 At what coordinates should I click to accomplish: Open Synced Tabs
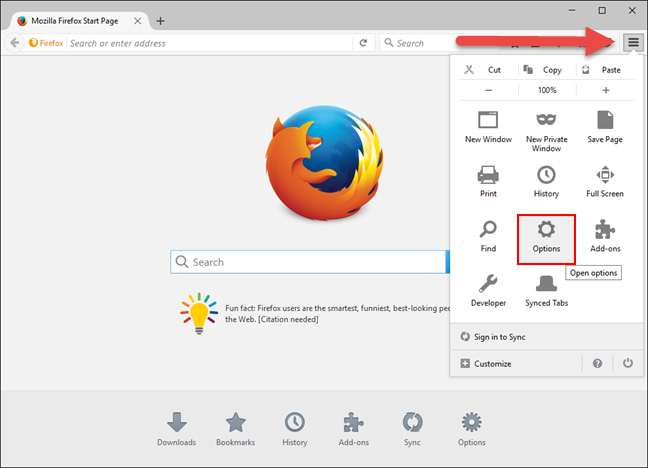tap(546, 291)
